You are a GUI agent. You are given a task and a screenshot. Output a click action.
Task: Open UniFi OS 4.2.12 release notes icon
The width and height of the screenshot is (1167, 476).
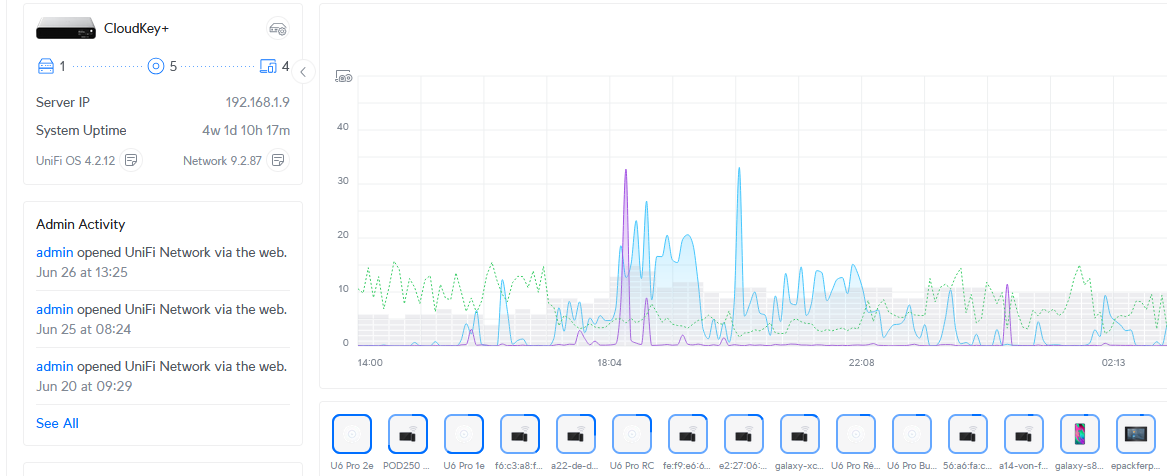tap(131, 160)
